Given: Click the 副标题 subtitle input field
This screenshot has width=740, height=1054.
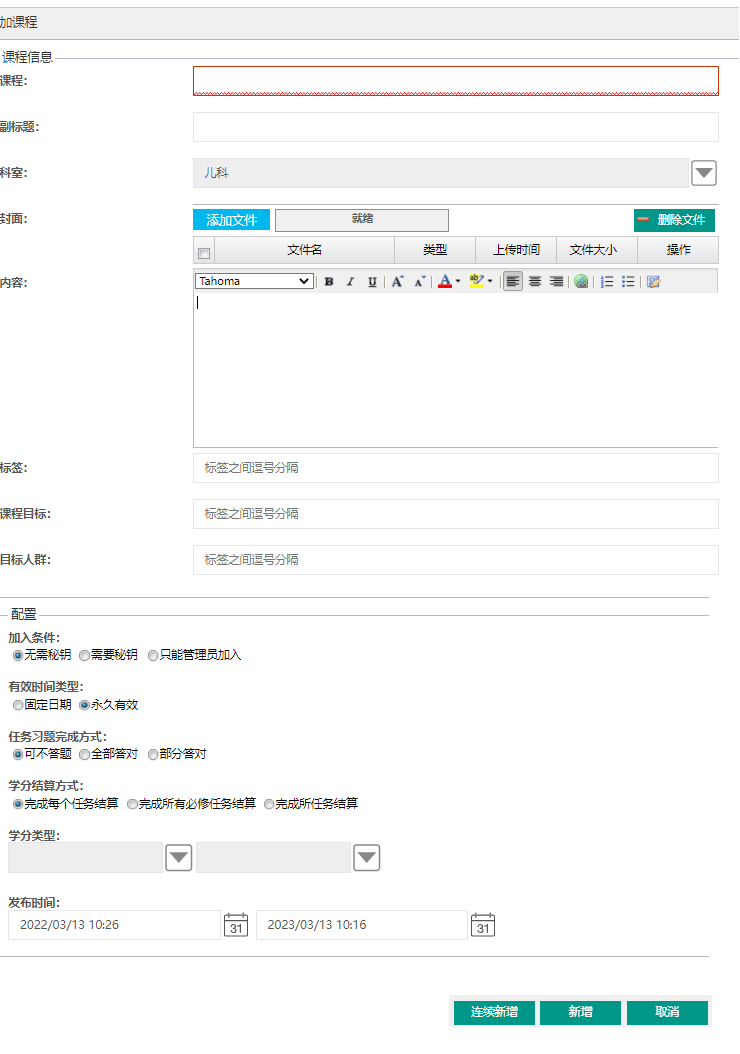Looking at the screenshot, I should click(x=455, y=127).
